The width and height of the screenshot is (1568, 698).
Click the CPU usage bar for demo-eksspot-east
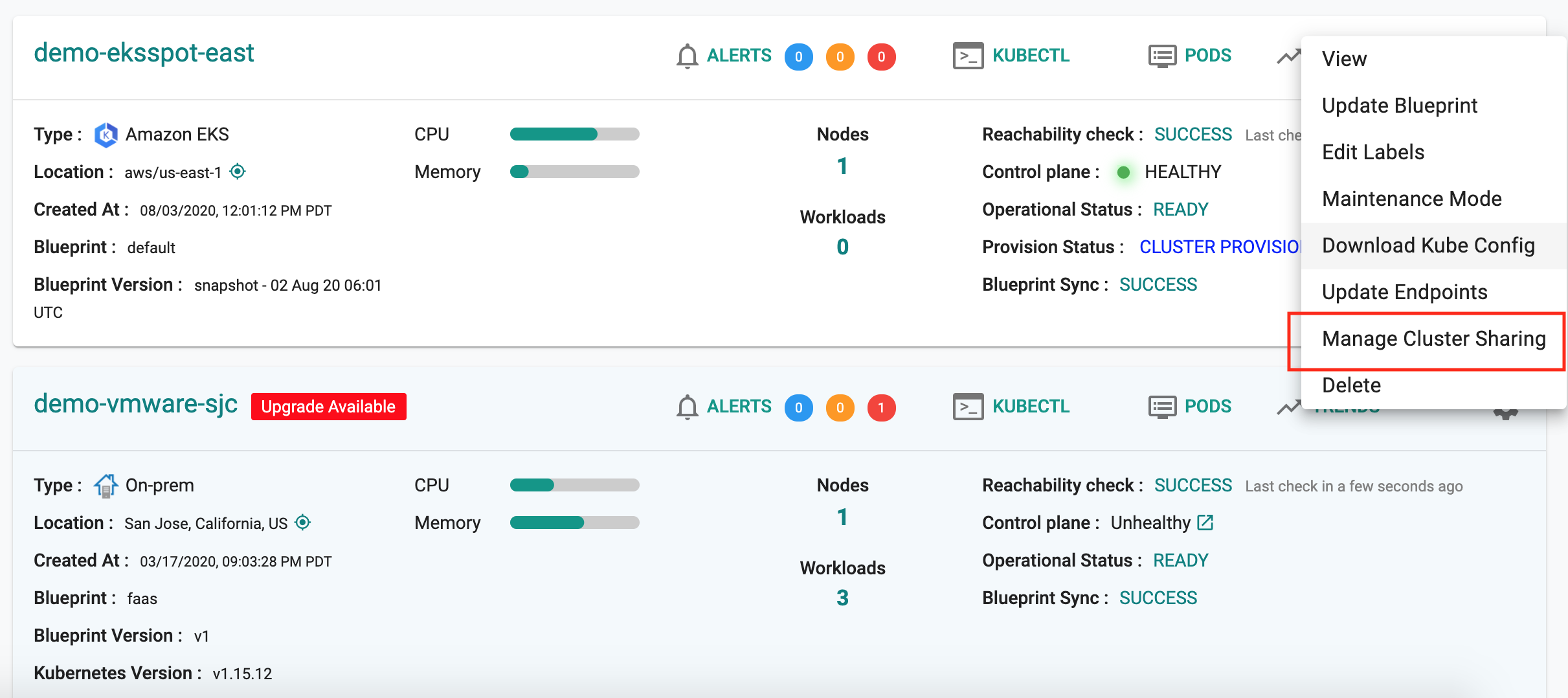575,134
